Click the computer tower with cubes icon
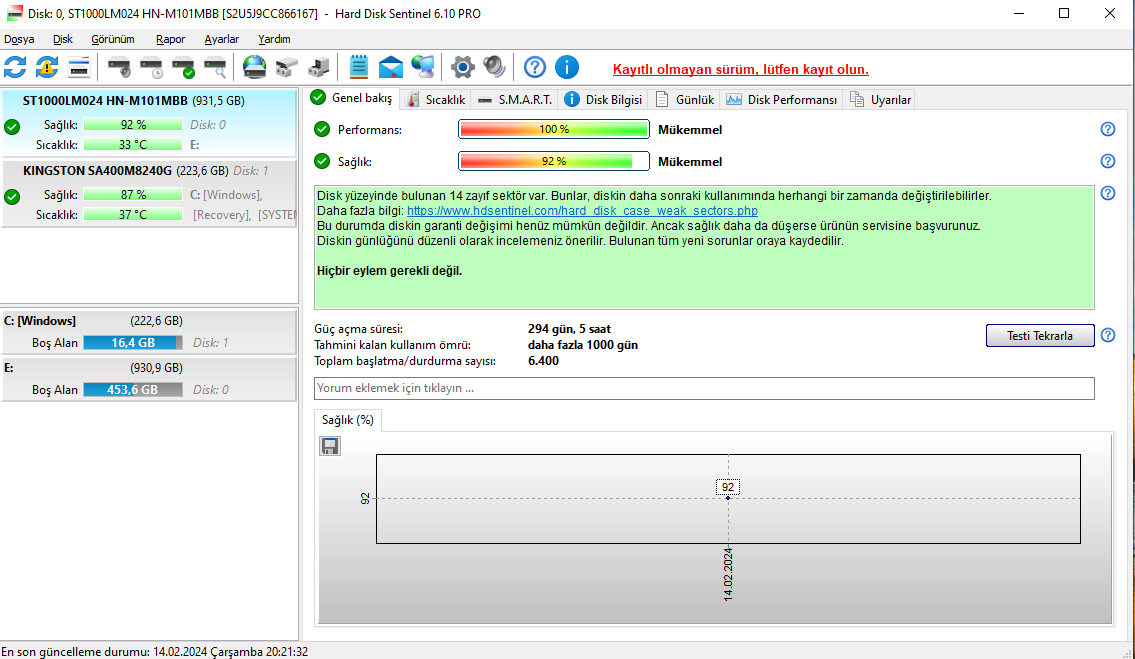Screen dimensions: 1135x659 click(x=318, y=67)
